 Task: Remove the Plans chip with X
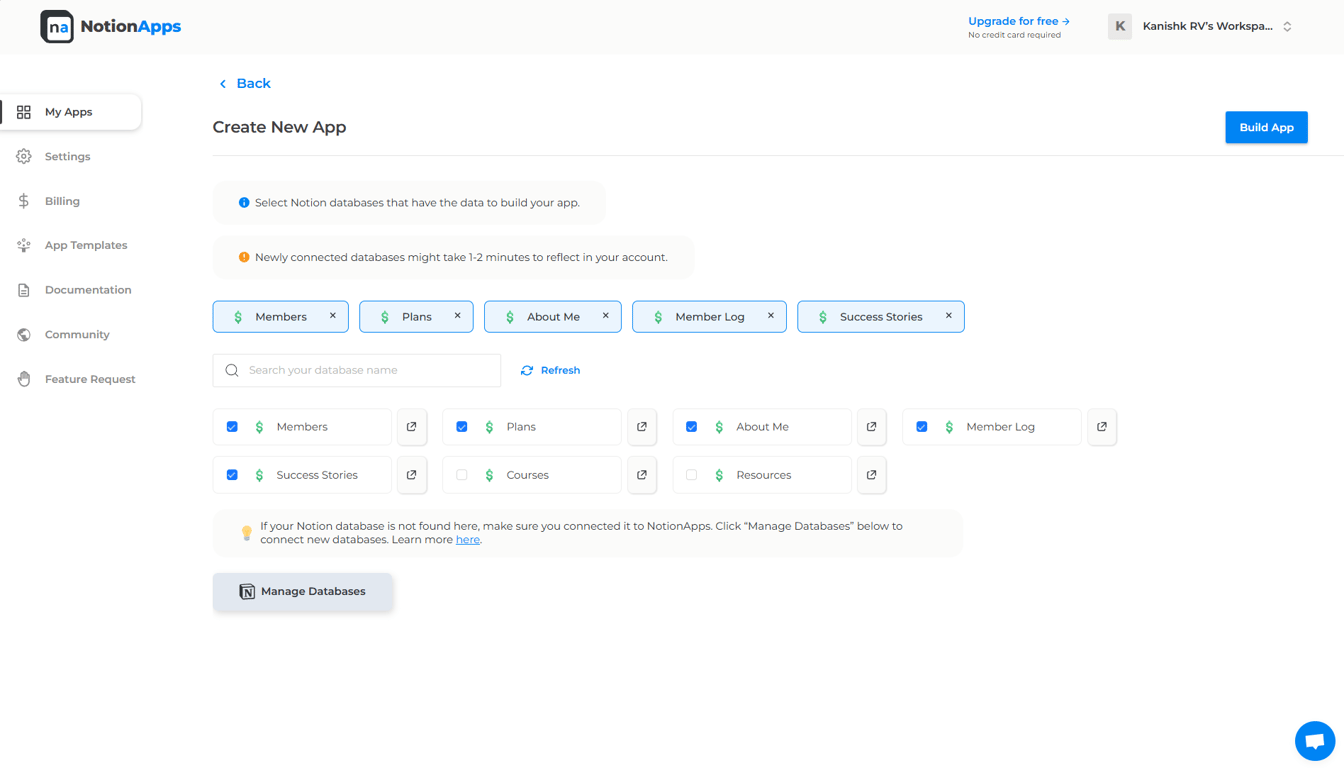click(x=458, y=316)
